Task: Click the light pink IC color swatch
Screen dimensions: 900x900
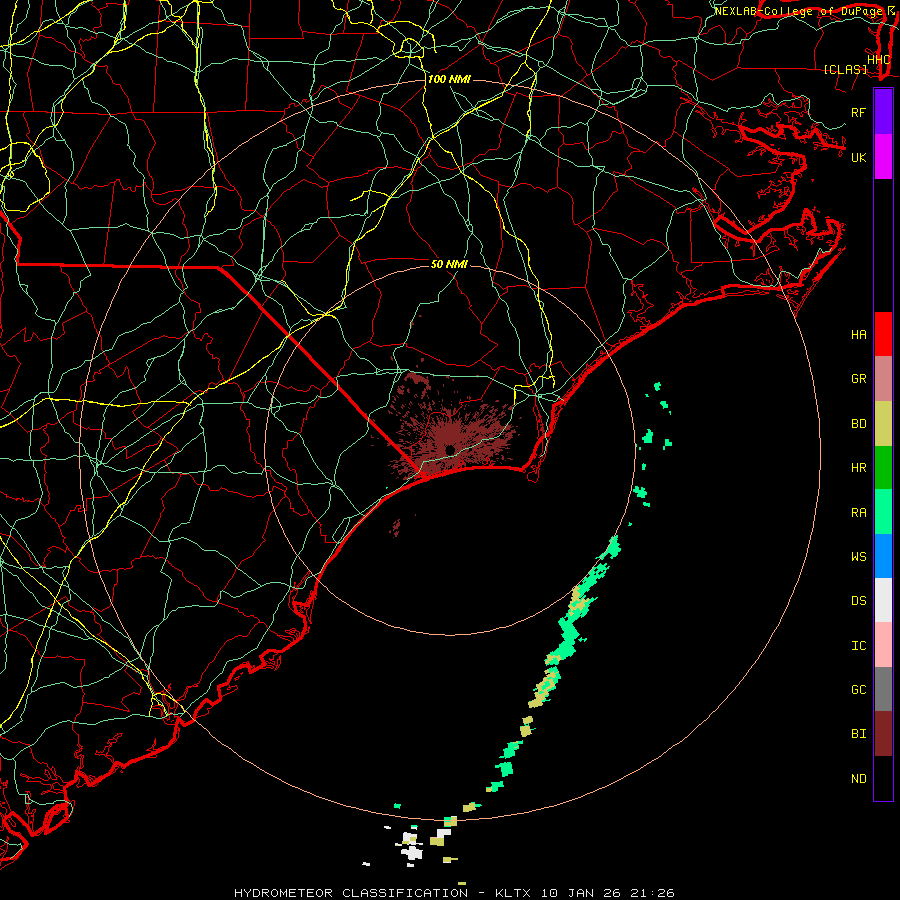Action: [x=883, y=645]
